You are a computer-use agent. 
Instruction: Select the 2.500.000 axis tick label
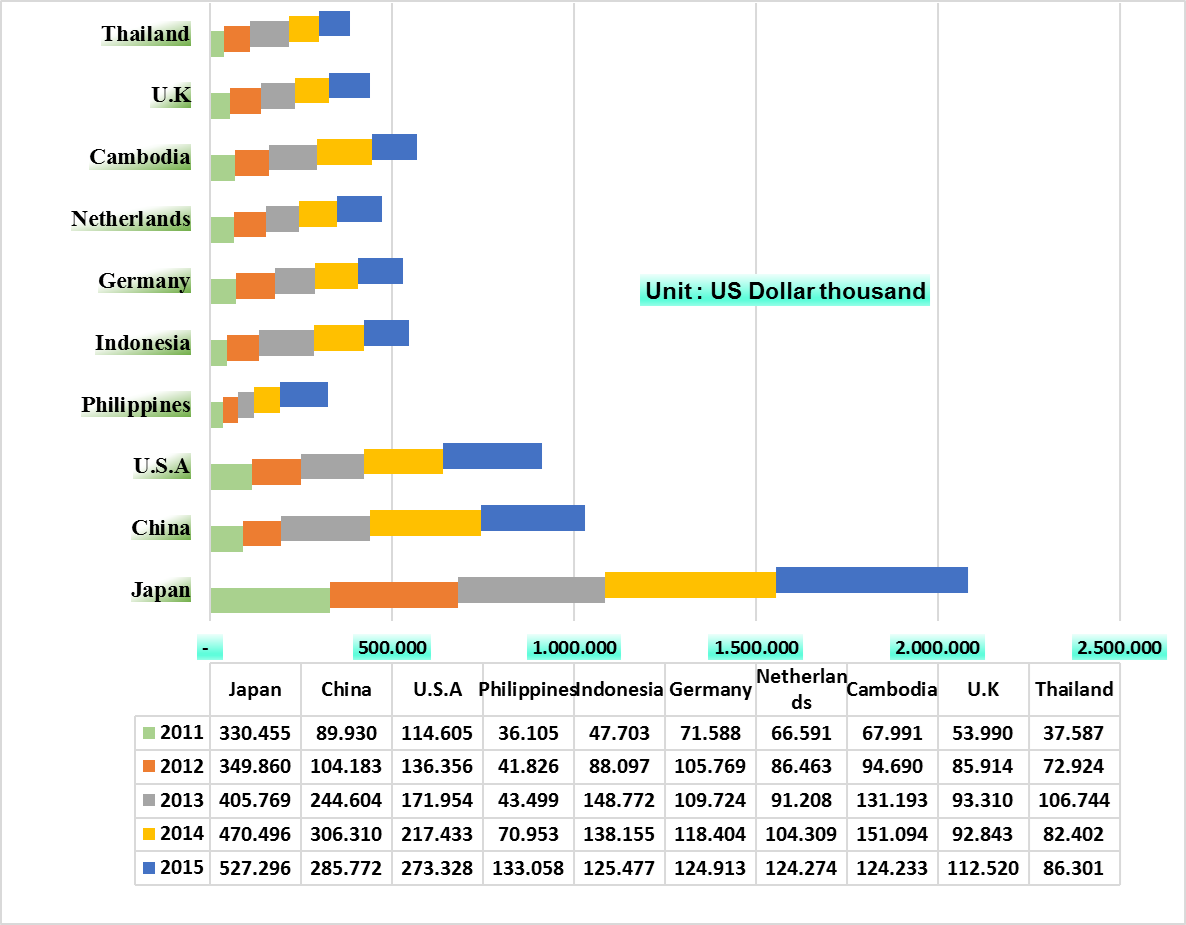coord(1119,648)
